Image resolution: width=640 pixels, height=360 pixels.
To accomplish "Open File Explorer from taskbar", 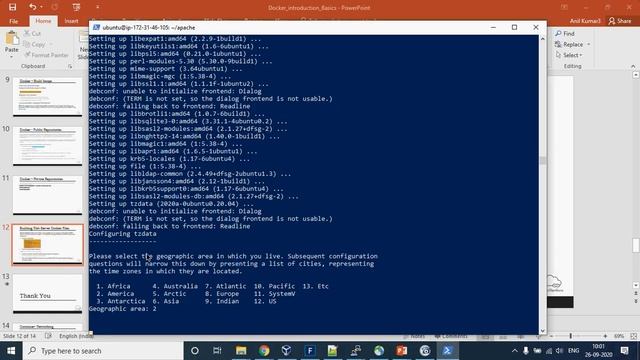I will coord(241,351).
